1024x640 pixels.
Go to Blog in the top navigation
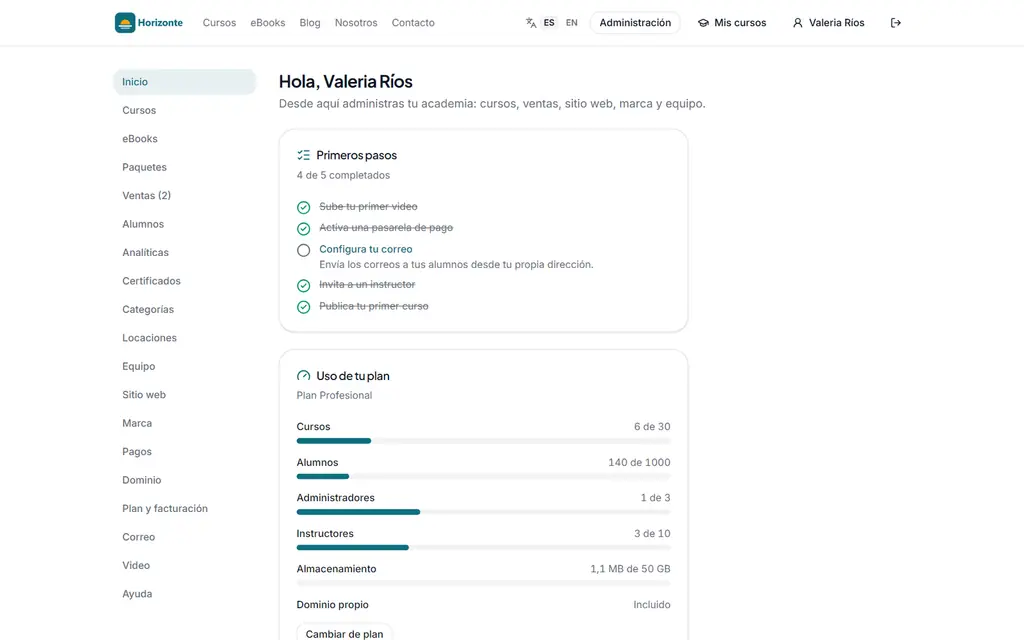[x=310, y=23]
